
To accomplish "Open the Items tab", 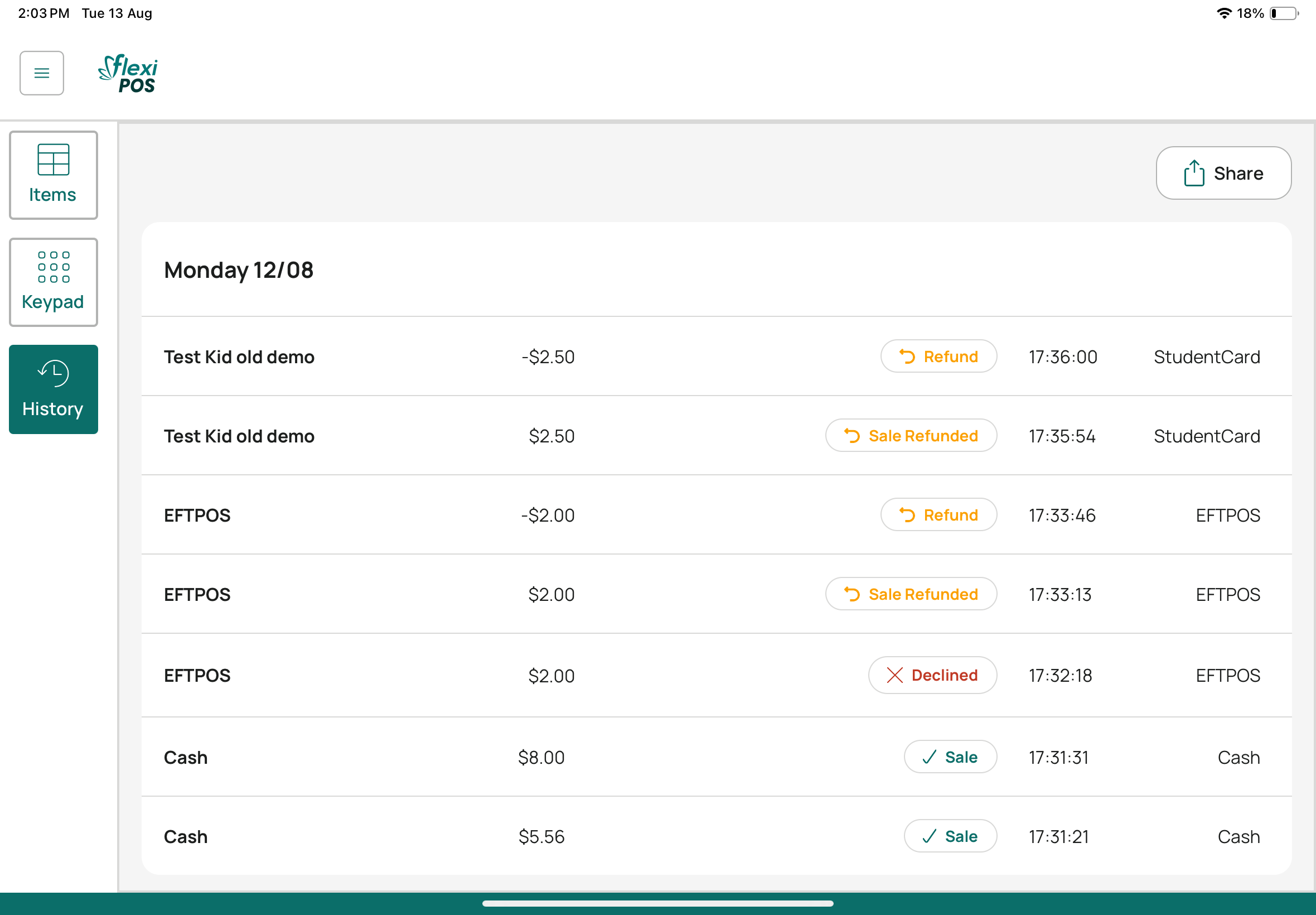I will tap(54, 175).
